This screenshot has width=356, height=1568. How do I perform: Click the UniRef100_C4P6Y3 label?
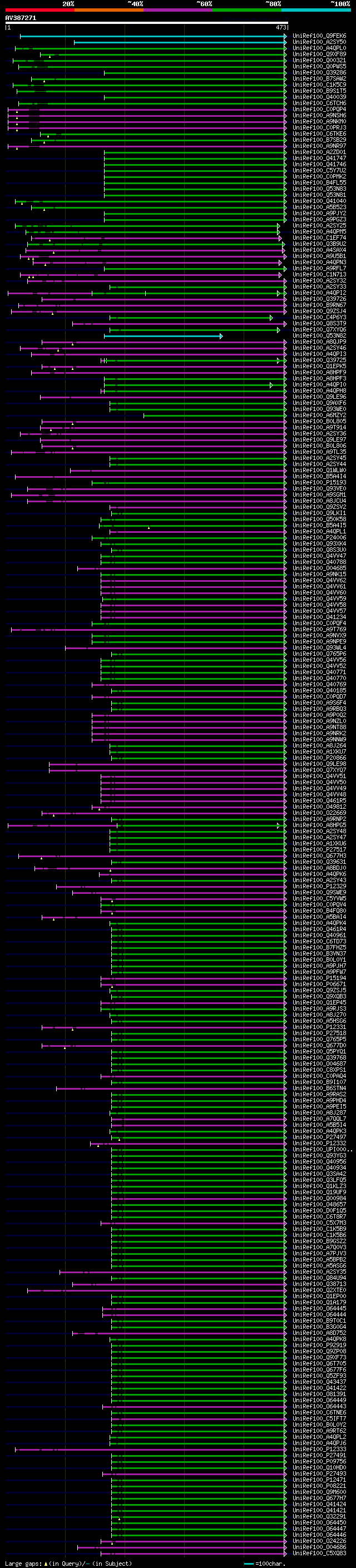(x=319, y=317)
